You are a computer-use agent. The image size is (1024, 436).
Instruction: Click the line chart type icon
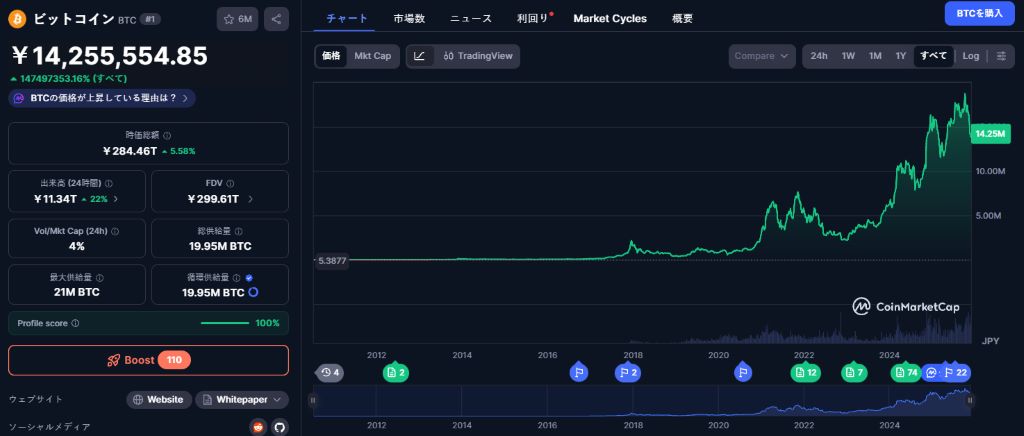pos(419,56)
